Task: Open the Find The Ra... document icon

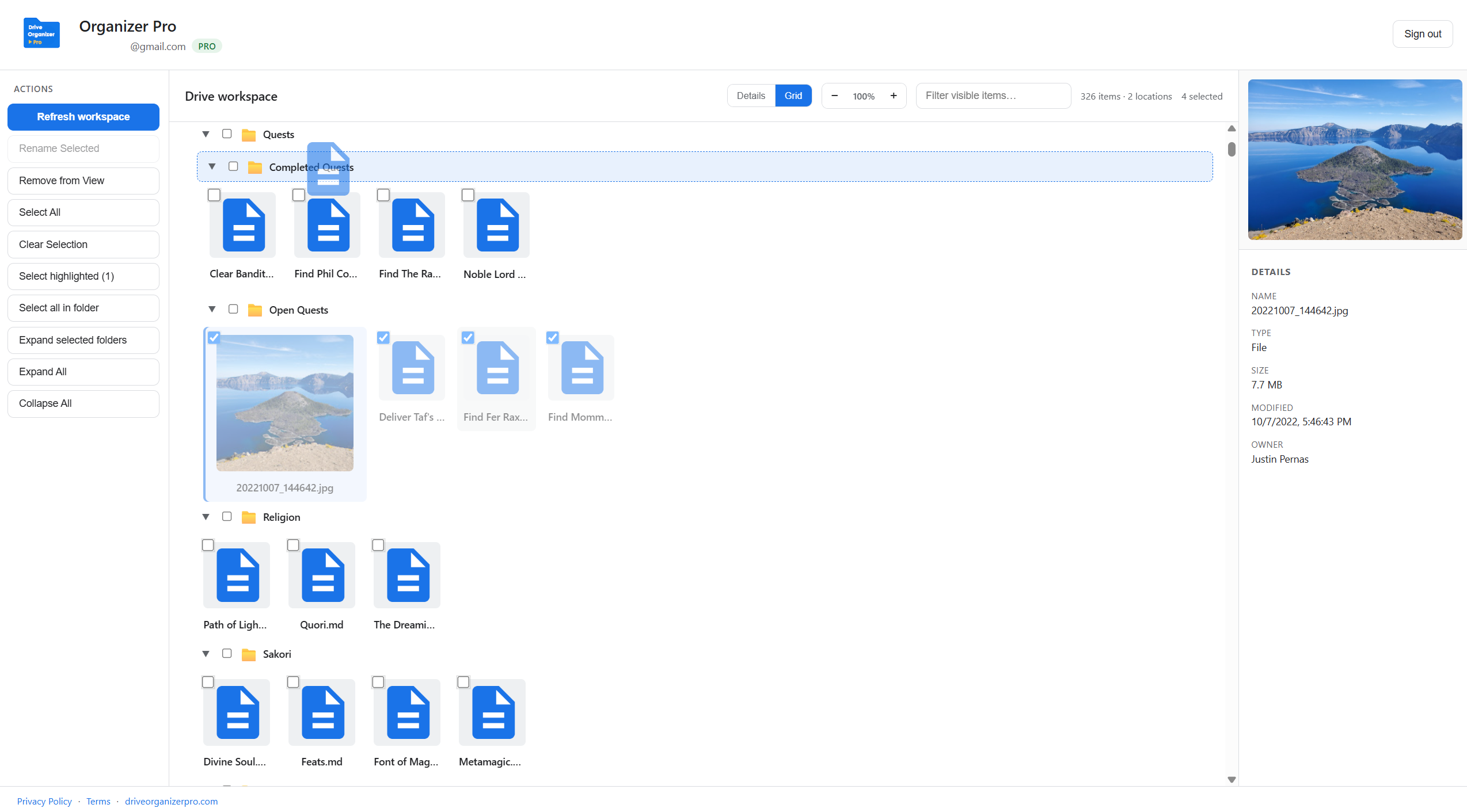Action: click(413, 225)
